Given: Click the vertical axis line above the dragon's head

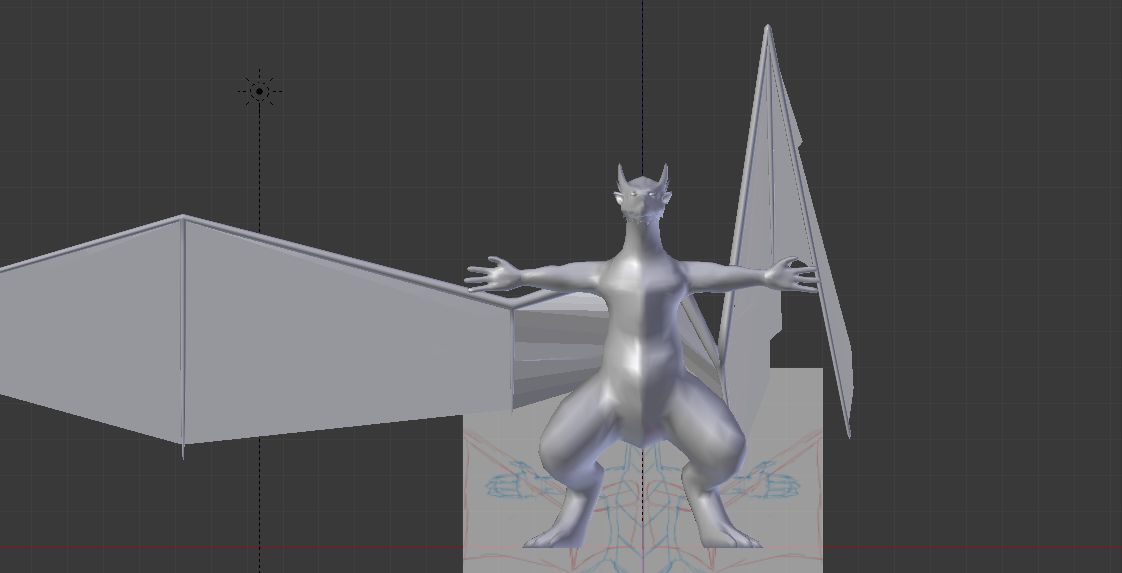Looking at the screenshot, I should (642, 80).
